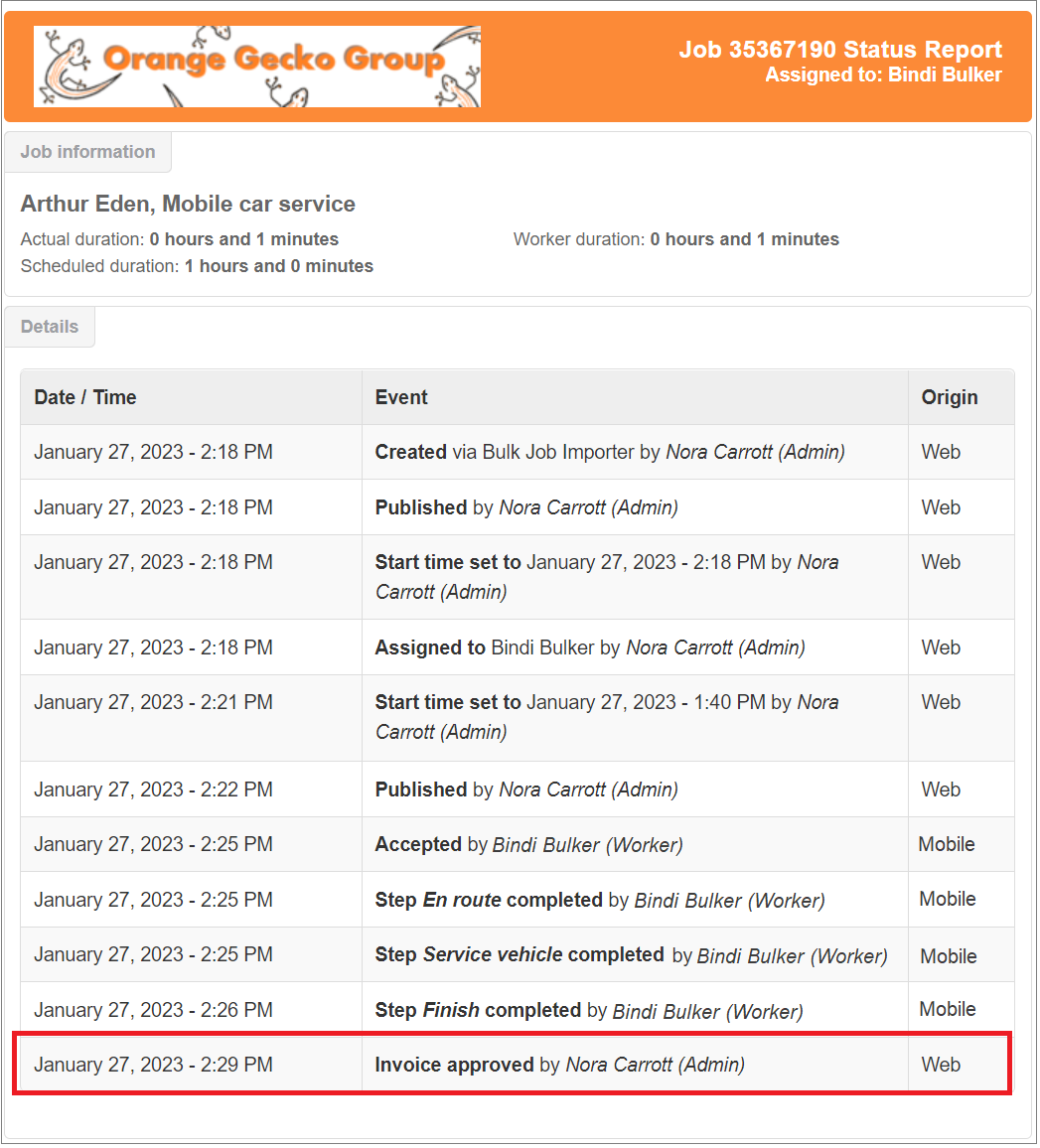Select the Job 35367190 Status Report title

(x=840, y=49)
